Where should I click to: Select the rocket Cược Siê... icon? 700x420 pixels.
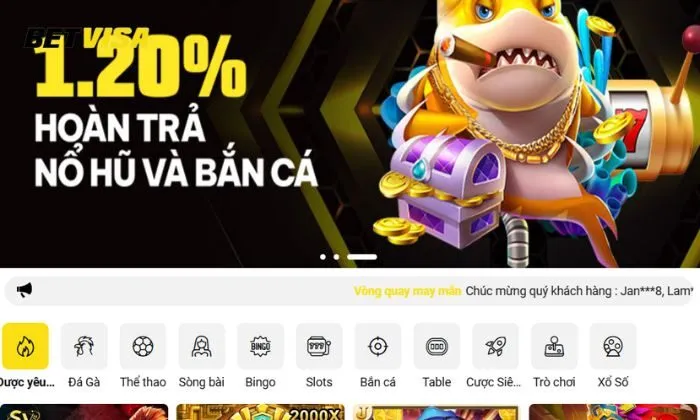click(x=496, y=346)
